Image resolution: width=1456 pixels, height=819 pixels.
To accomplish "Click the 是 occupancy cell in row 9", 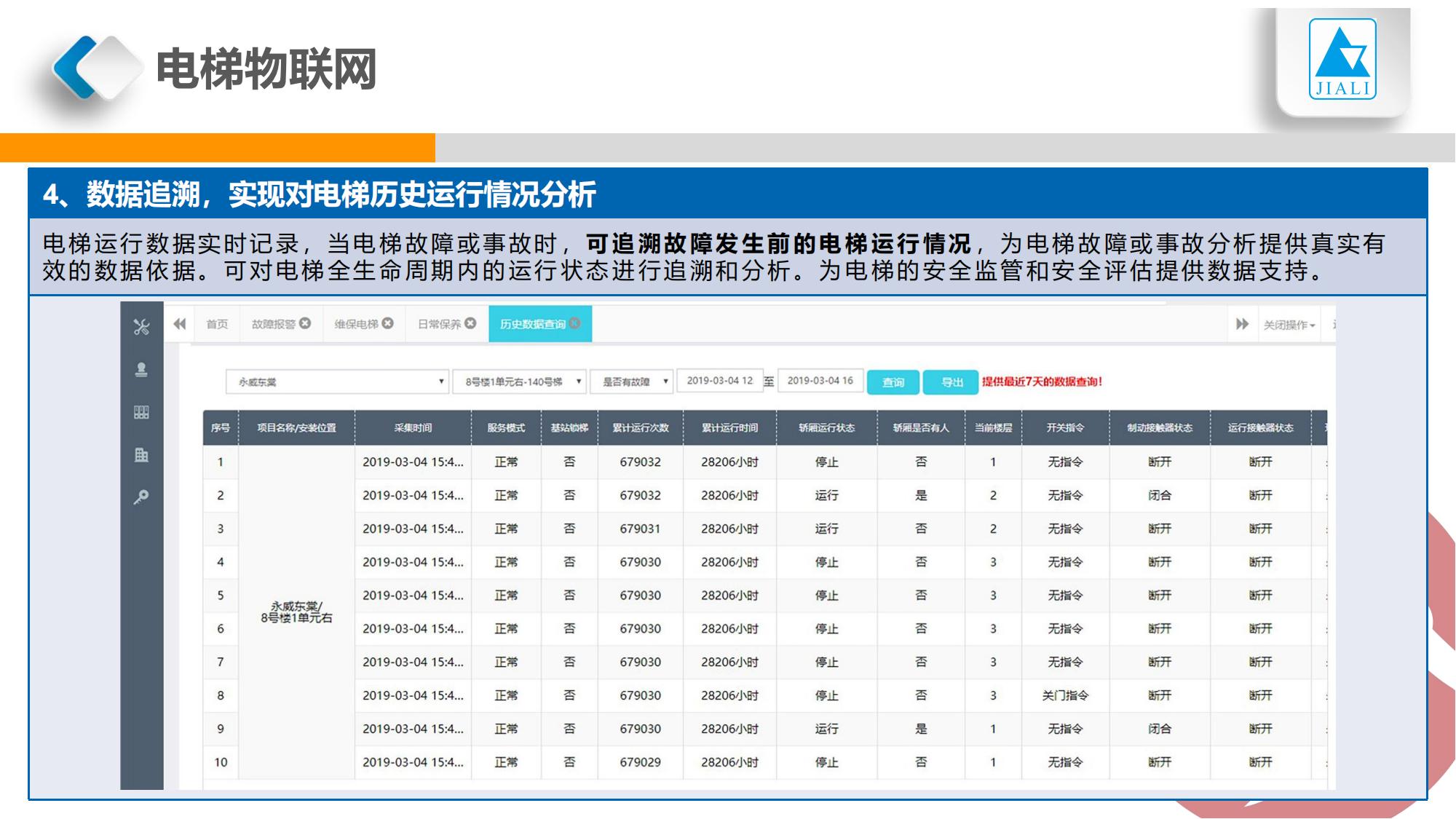I will coord(921,729).
